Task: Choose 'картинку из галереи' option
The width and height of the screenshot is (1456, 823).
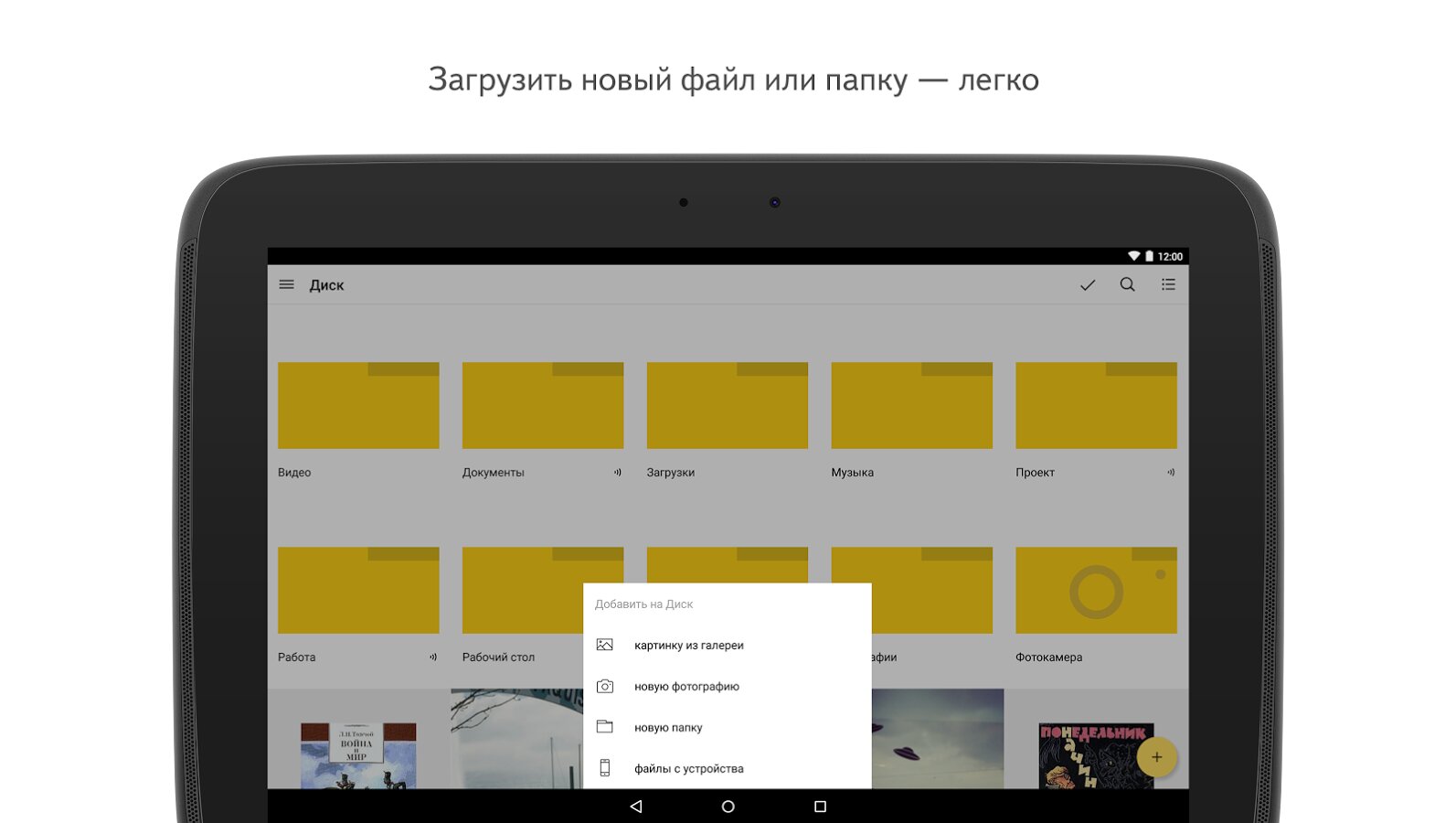Action: click(x=688, y=646)
